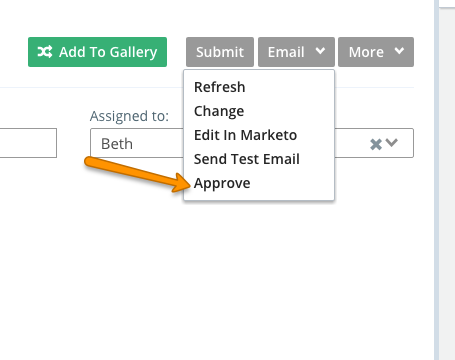Click the orange arrow pointing at Approve
This screenshot has height=360, width=455.
tap(137, 174)
